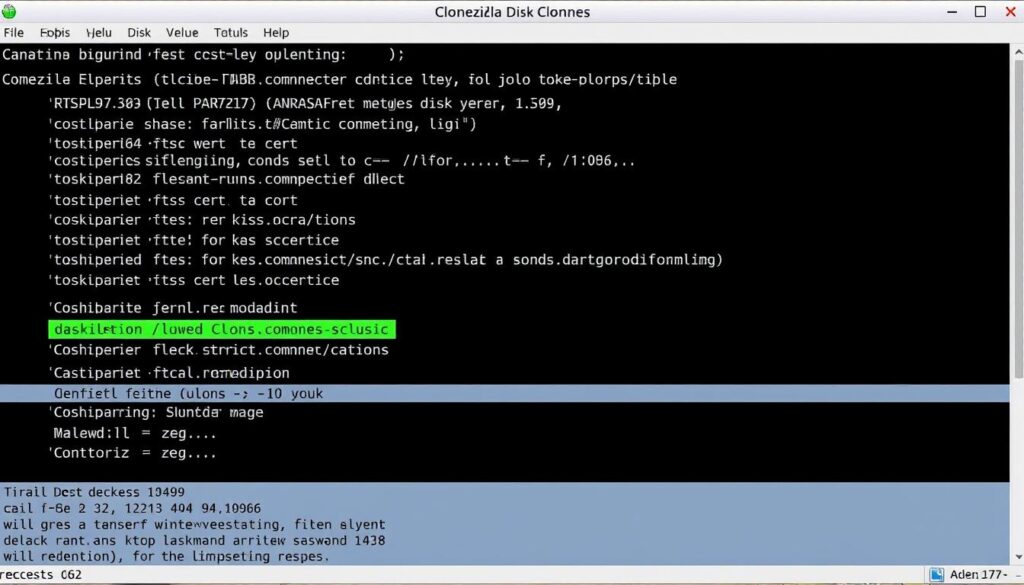Click log line 'cail f-6e 2 32, 12213'
Screen dimensions: 1024x585
(x=132, y=509)
